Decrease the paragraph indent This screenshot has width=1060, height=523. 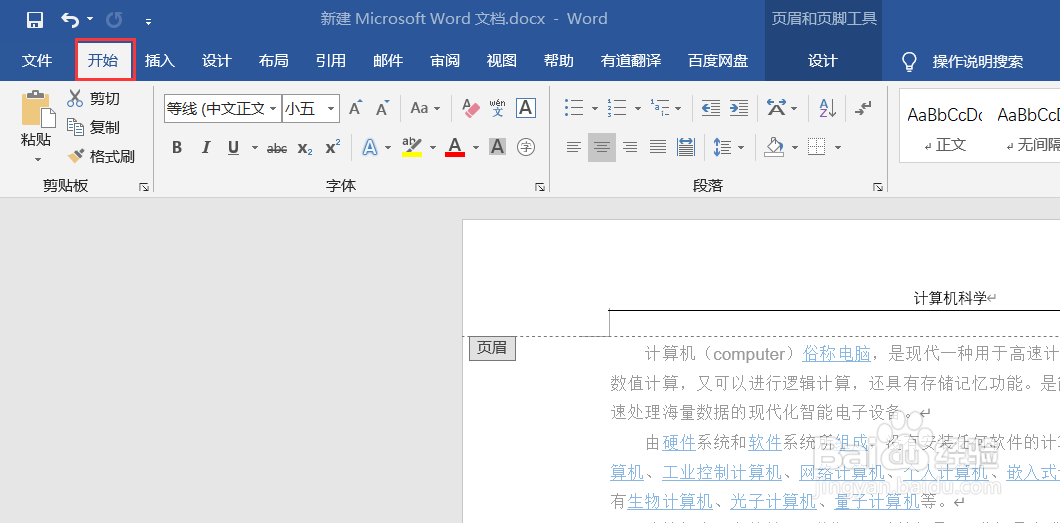[x=710, y=108]
